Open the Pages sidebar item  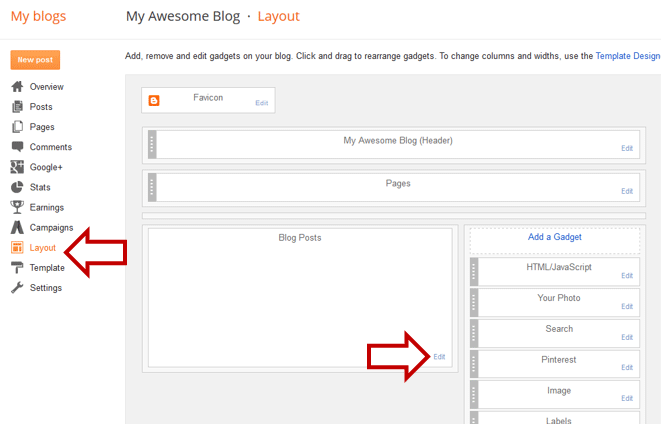pyautogui.click(x=42, y=127)
